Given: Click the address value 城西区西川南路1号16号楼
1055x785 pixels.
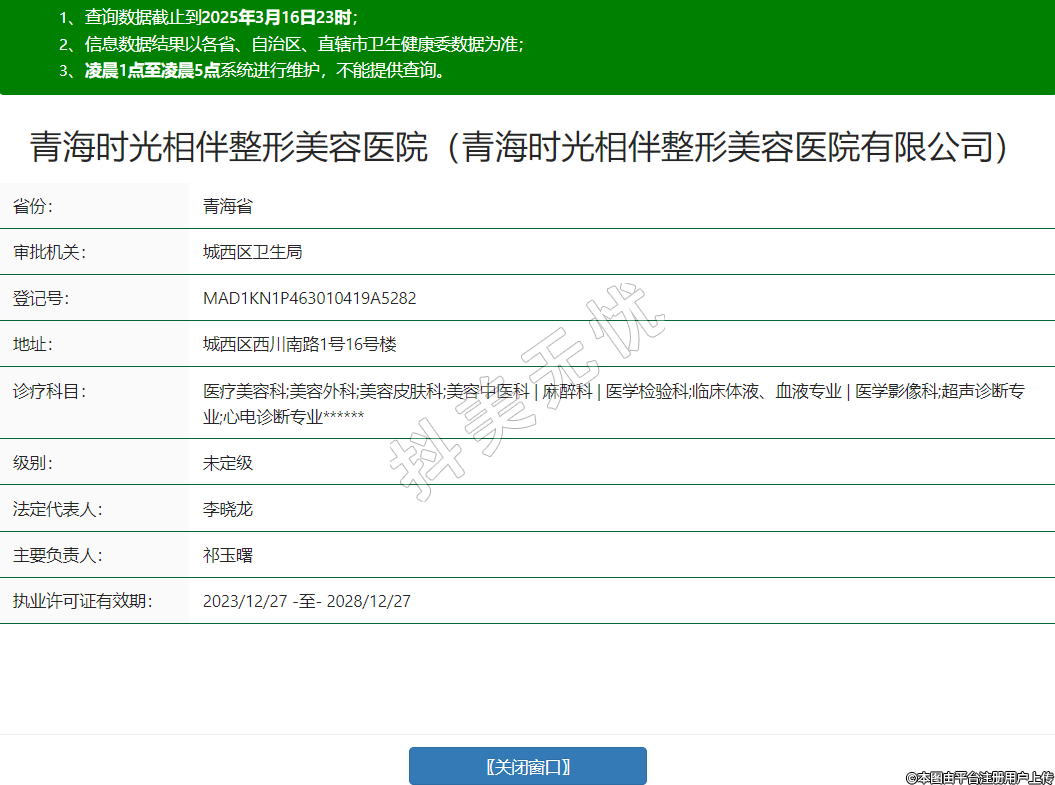Looking at the screenshot, I should coord(300,344).
